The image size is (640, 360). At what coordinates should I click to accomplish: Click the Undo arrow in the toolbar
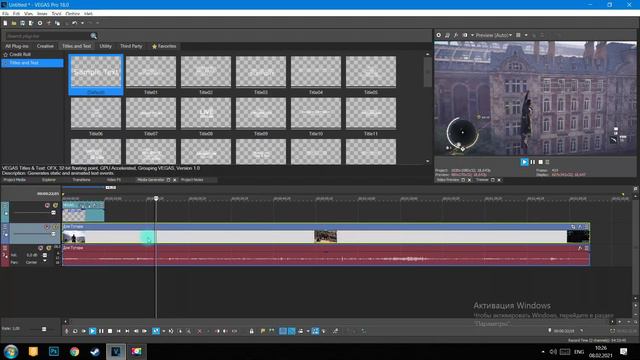pos(74,23)
